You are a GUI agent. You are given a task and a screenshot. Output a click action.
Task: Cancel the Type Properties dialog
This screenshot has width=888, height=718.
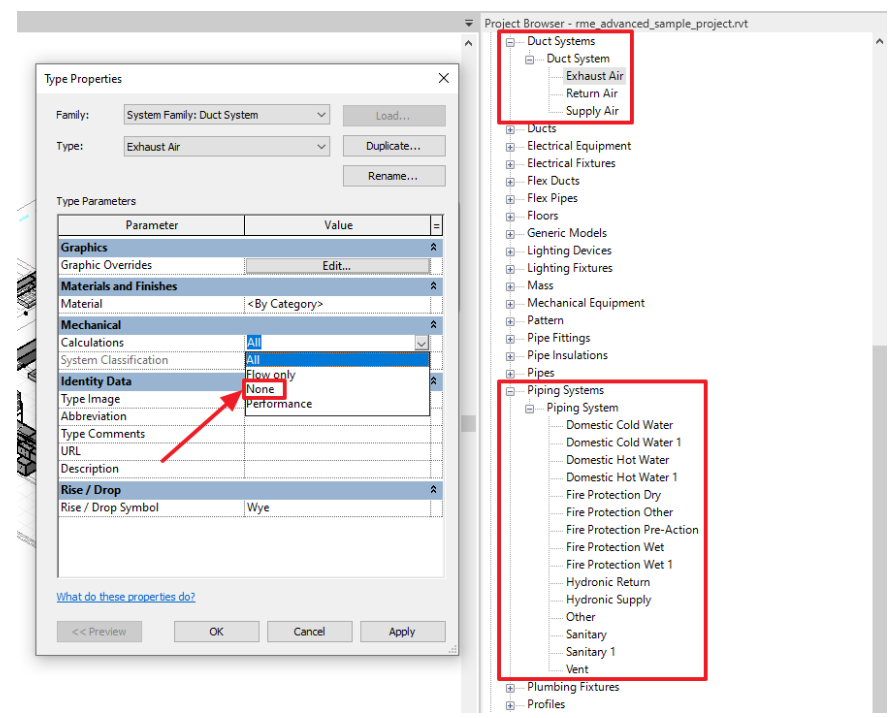[309, 631]
